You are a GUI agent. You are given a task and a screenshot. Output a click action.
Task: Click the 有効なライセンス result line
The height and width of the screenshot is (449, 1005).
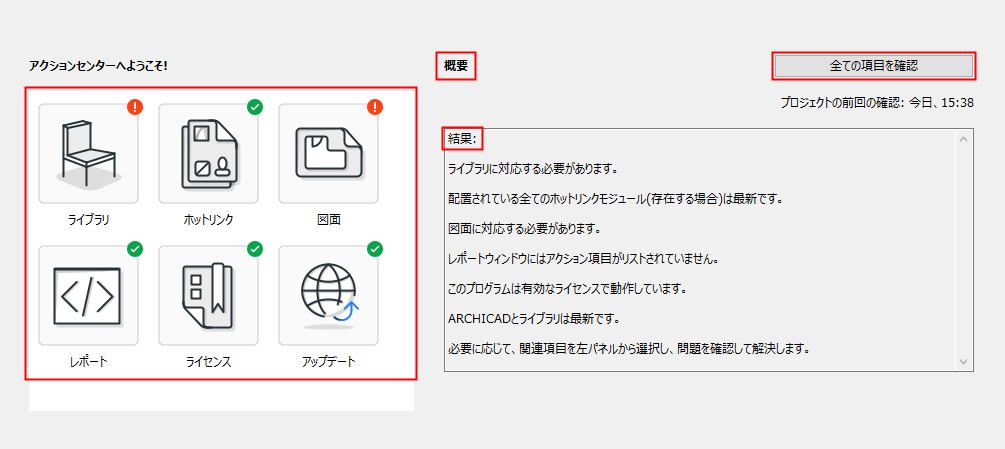click(568, 289)
